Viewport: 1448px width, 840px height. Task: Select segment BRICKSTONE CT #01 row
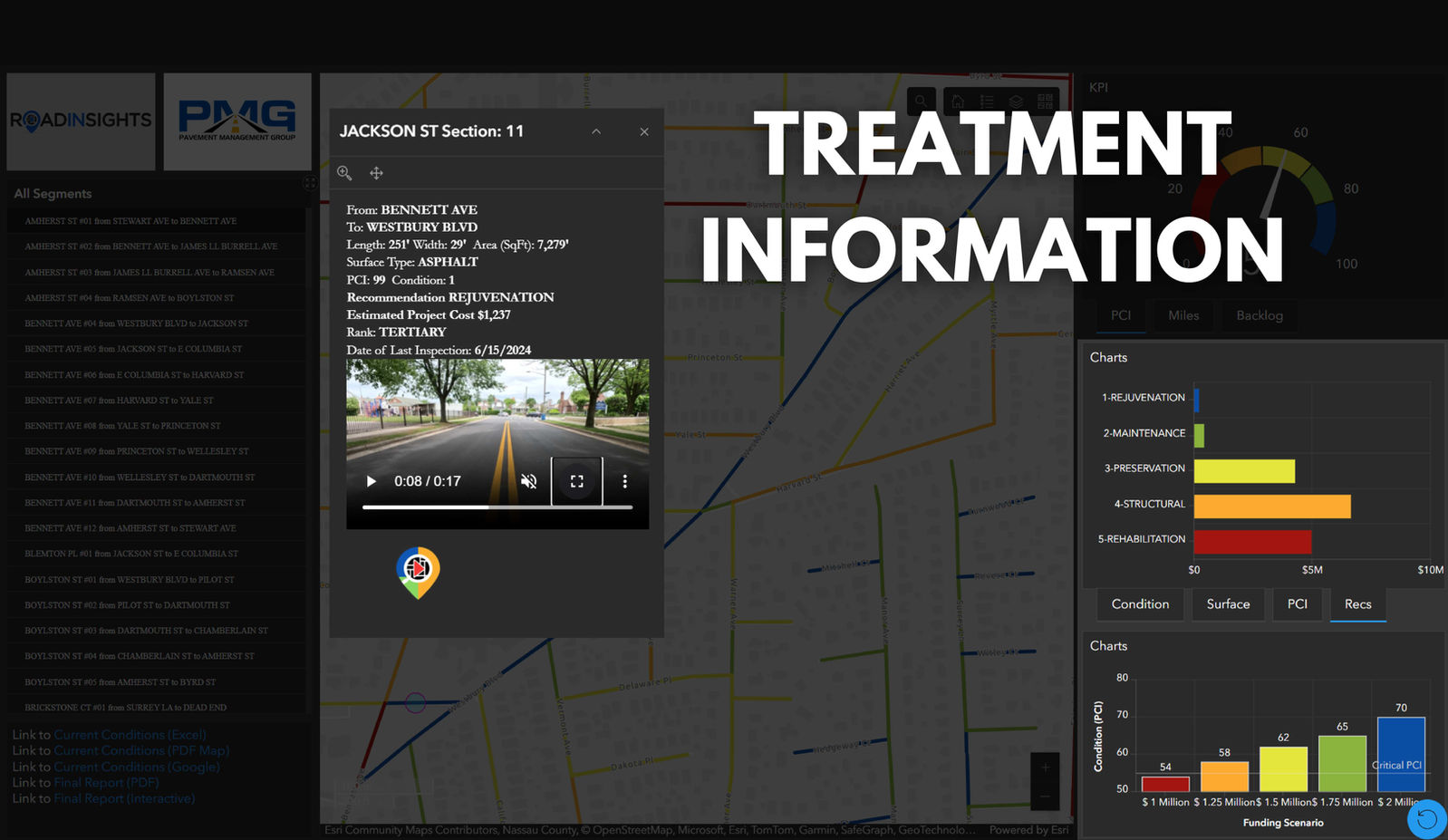[x=156, y=706]
